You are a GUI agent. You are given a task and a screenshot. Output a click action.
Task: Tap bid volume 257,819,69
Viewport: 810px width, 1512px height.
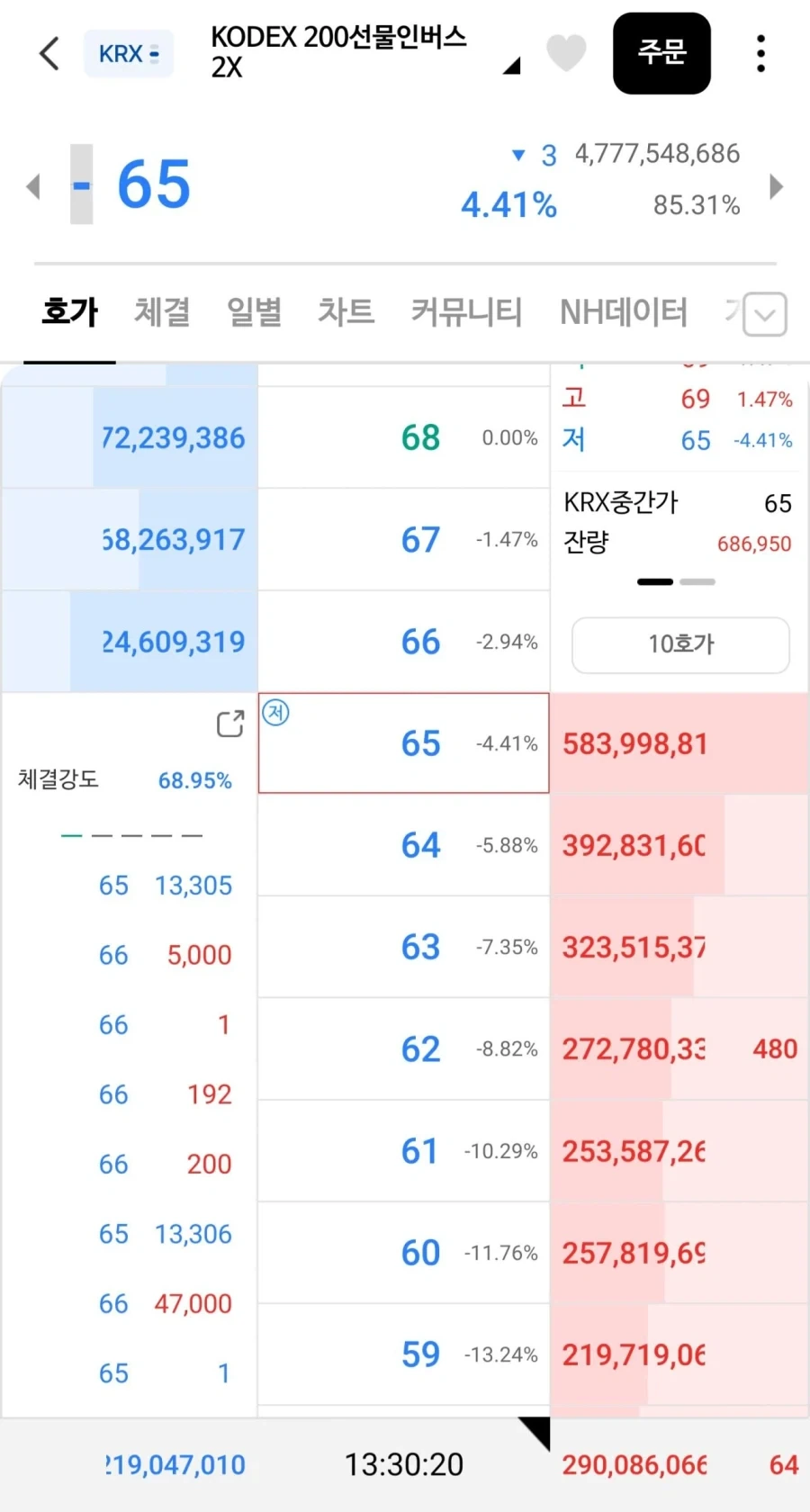(x=634, y=1252)
